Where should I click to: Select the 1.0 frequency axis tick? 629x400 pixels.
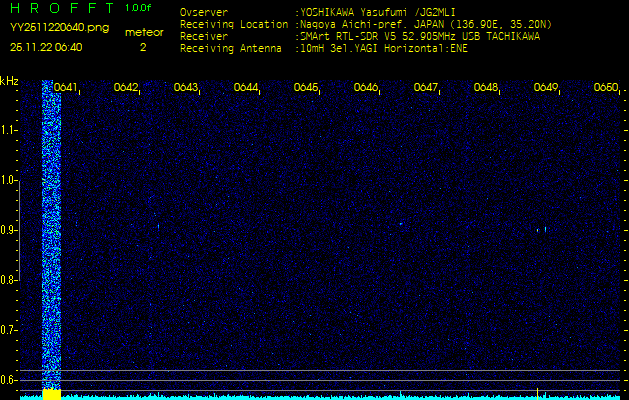point(9,180)
